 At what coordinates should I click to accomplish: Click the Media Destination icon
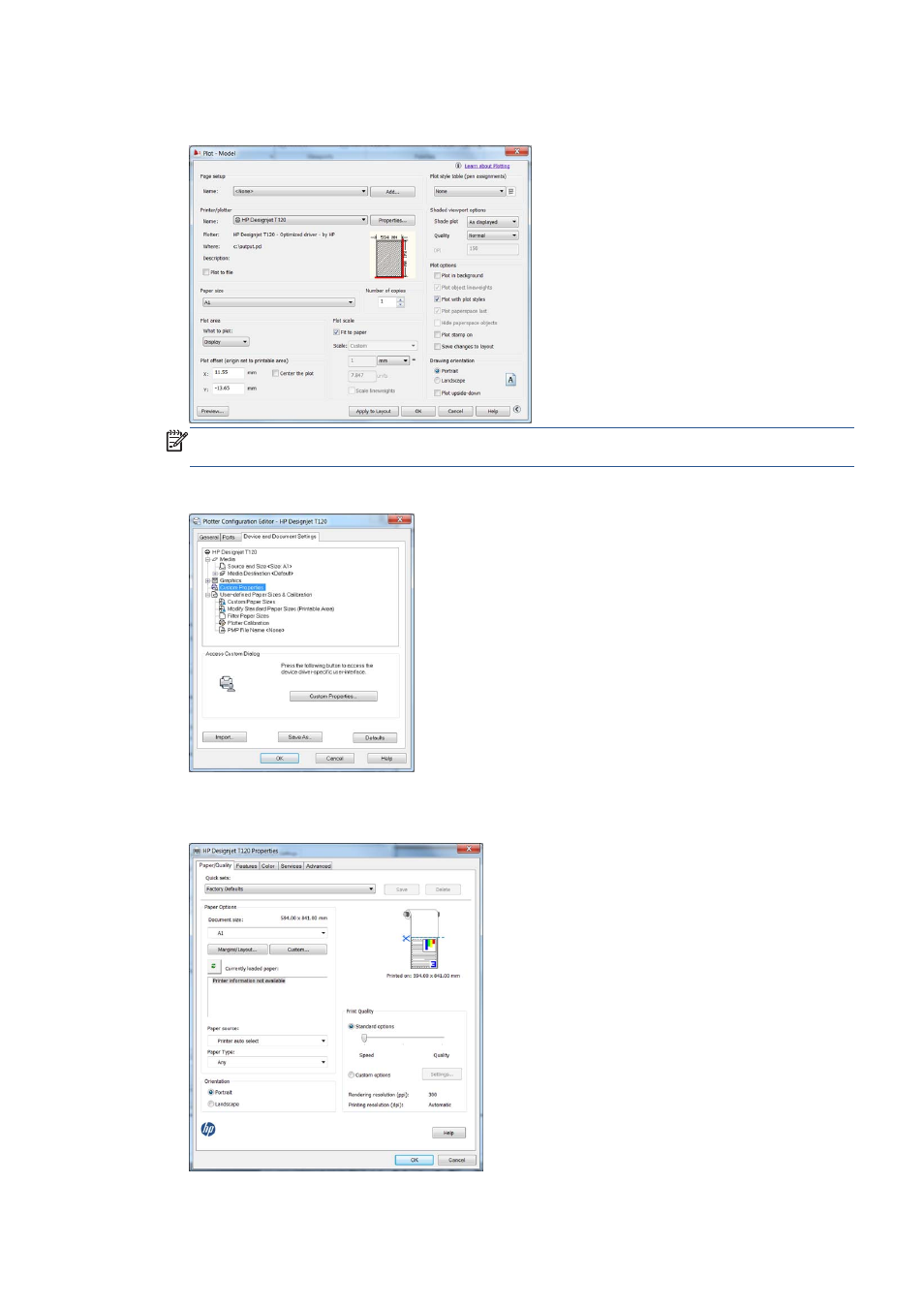pyautogui.click(x=223, y=574)
